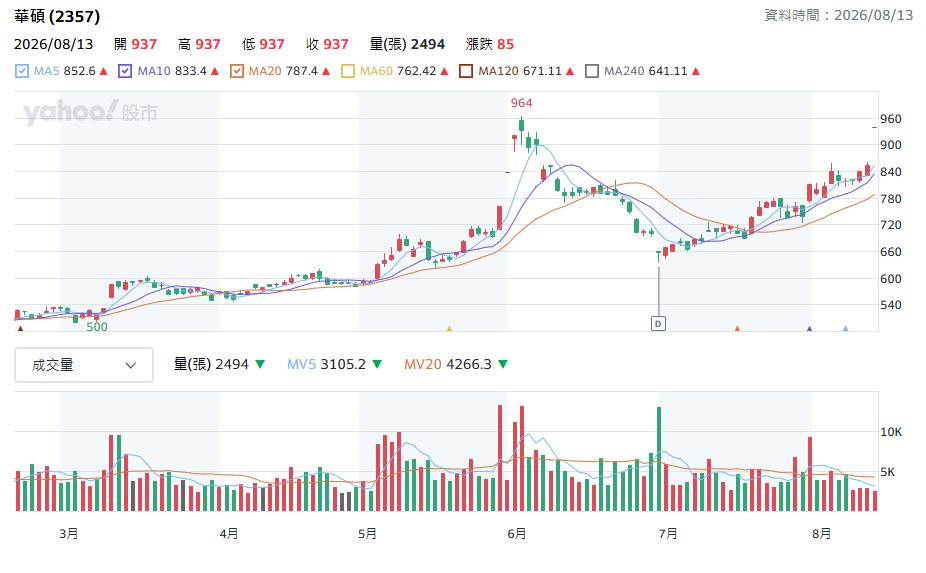Click the green down arrow beside 量(張) 2494
The image size is (926, 573).
[x=259, y=364]
